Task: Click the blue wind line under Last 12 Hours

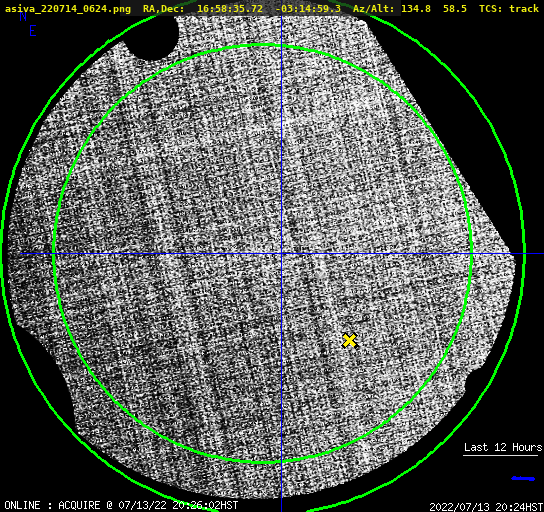Action: click(x=523, y=479)
